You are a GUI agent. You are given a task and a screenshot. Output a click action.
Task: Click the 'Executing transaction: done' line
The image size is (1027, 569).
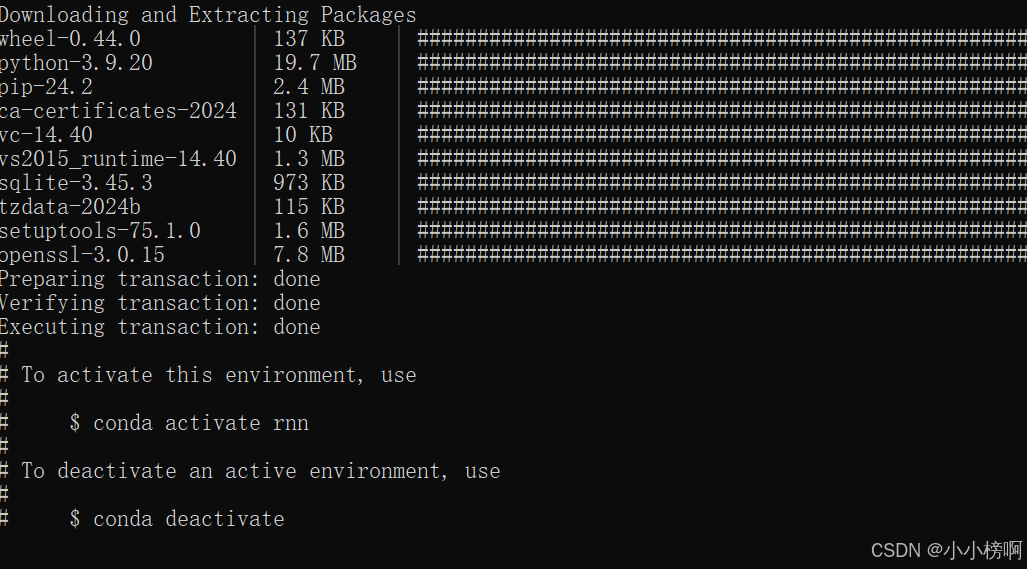[x=160, y=327]
